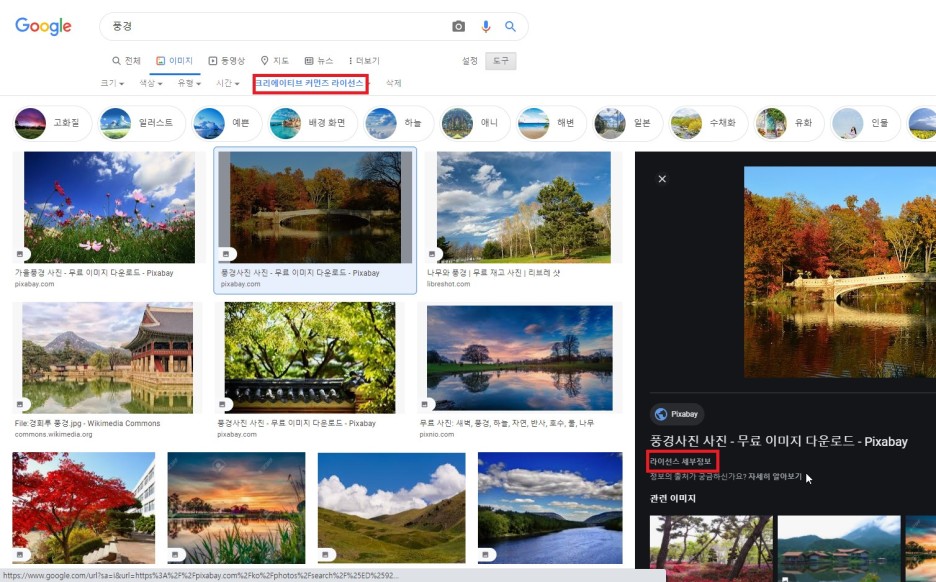
Task: Expand the 크기 size filter
Action: pos(112,83)
